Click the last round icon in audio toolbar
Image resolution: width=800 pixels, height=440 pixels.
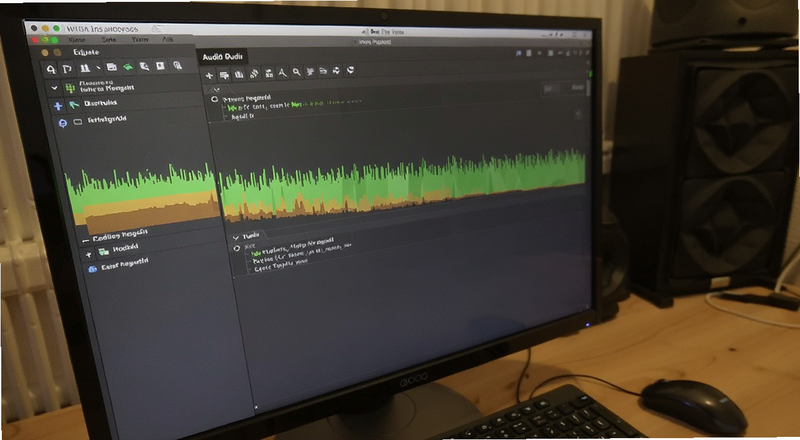[351, 70]
